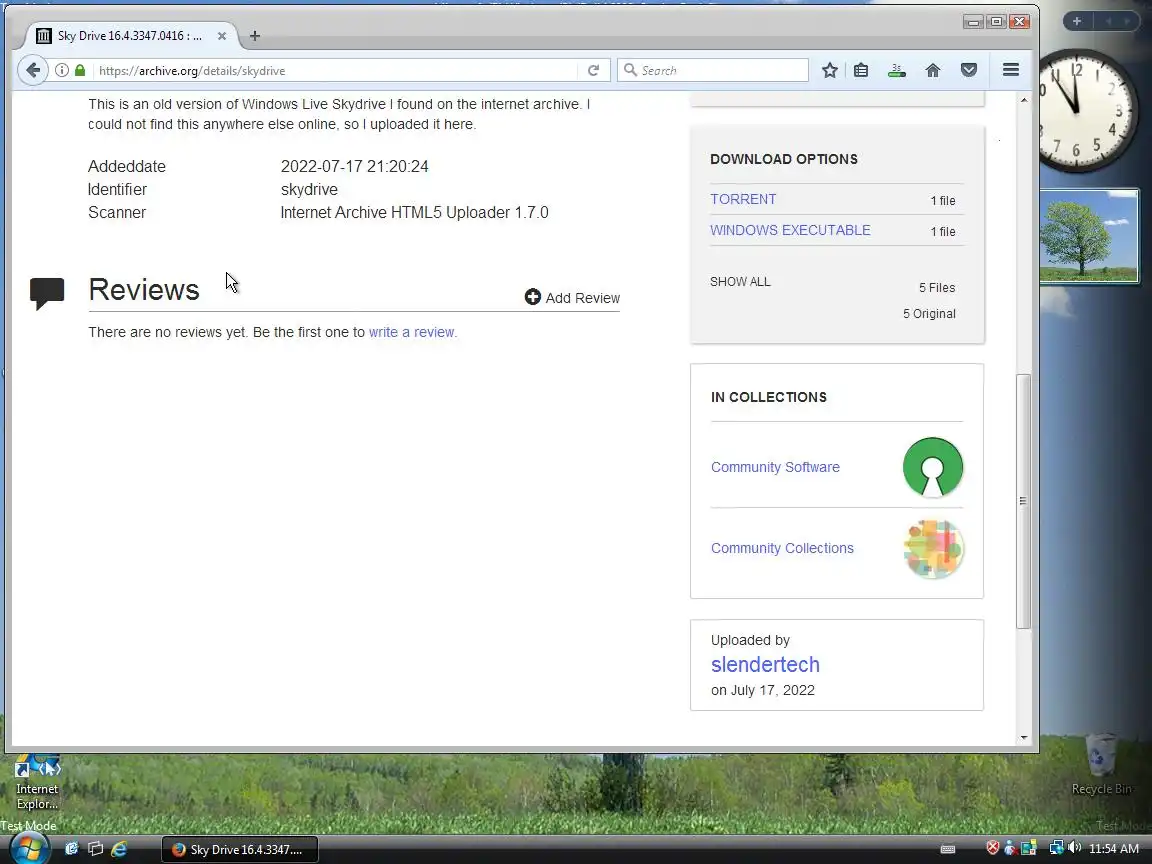Select the Internet Explorer desktop shortcut

coord(37,781)
